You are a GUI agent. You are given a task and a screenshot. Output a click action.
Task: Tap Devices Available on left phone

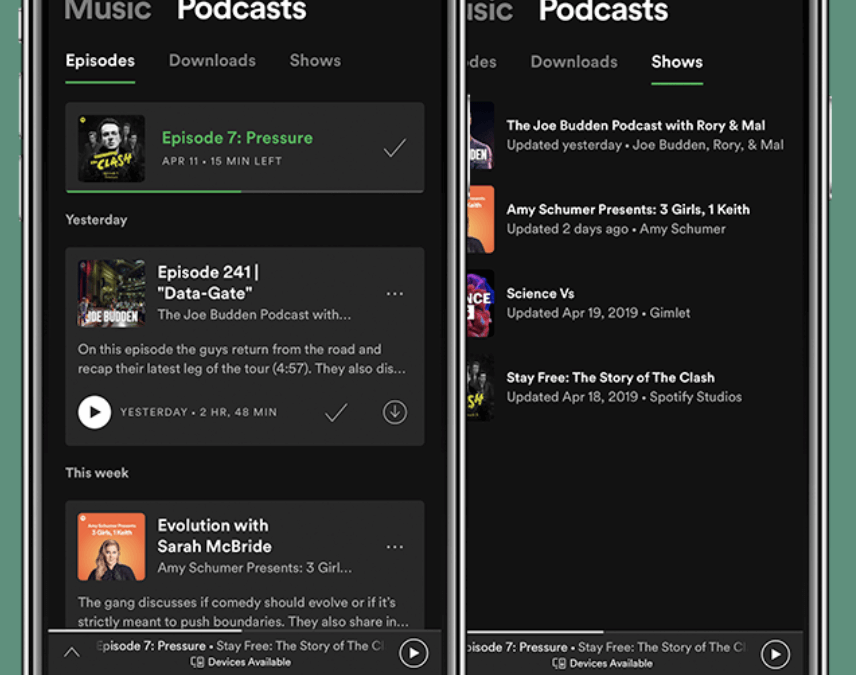coord(241,662)
